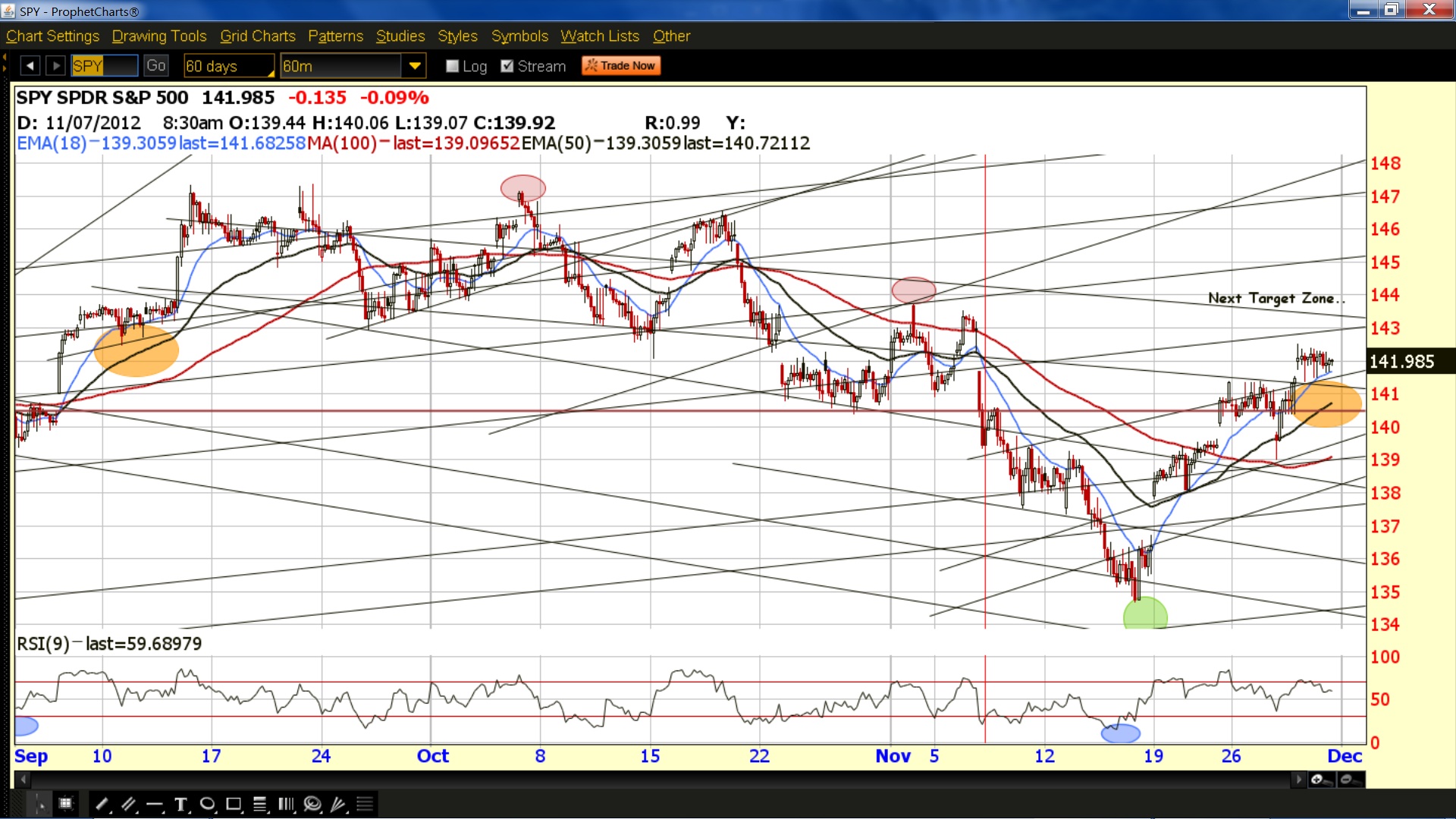Uncheck the Stream checkbox
Viewport: 1456px width, 819px height.
pos(507,66)
